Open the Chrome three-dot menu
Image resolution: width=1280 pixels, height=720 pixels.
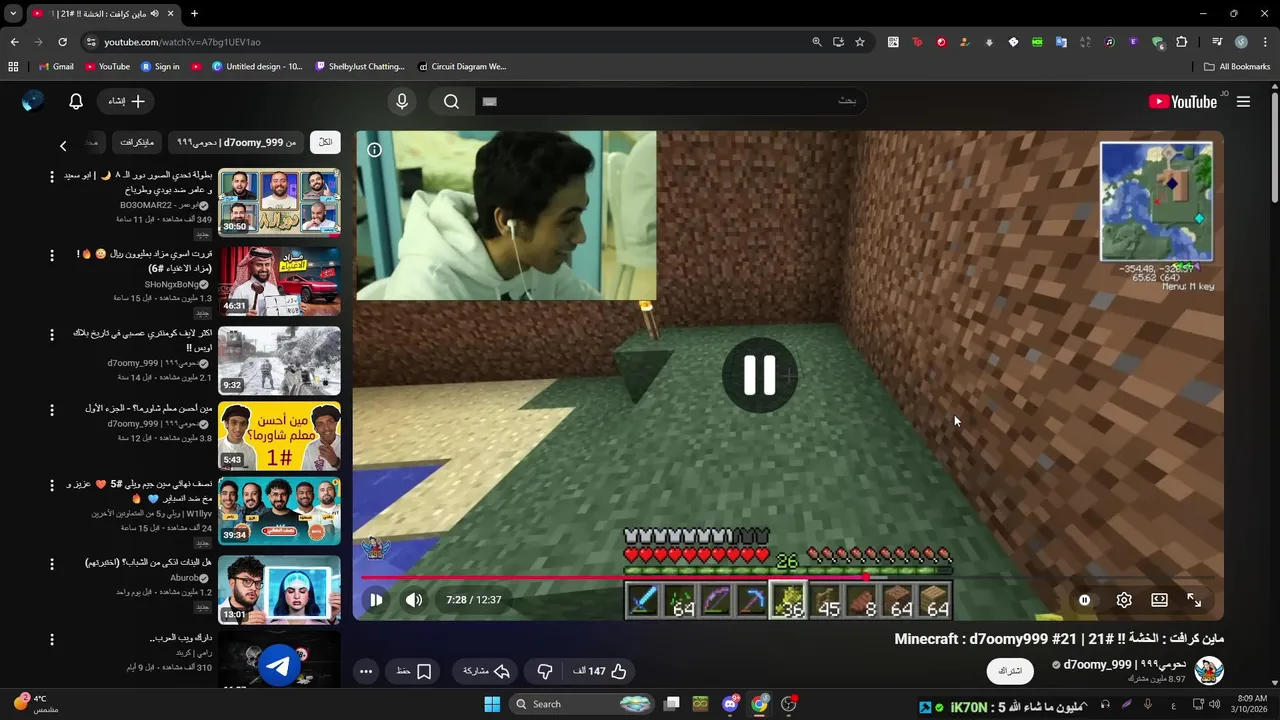[x=1263, y=42]
